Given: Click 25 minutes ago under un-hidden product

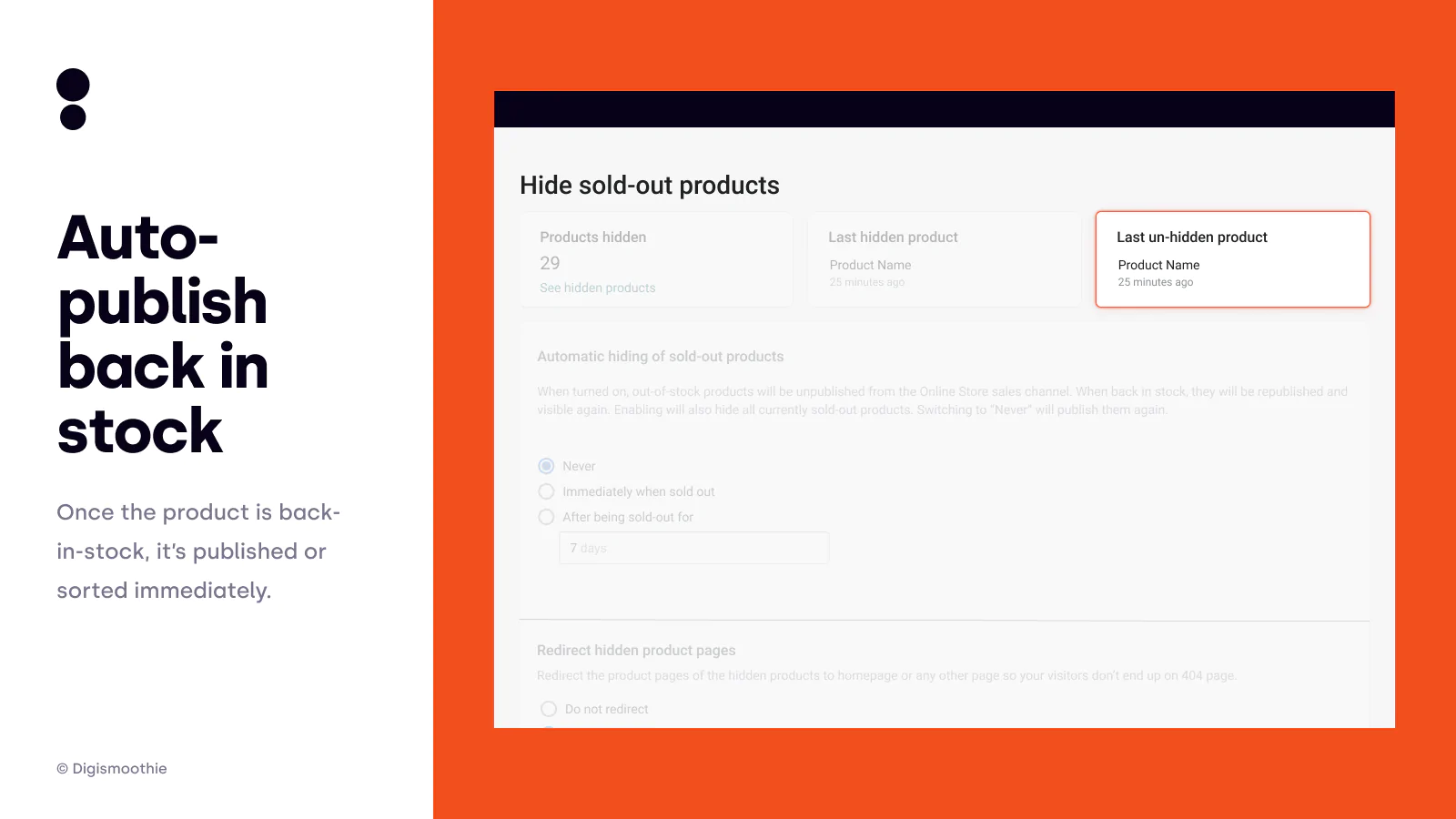Looking at the screenshot, I should (1155, 282).
